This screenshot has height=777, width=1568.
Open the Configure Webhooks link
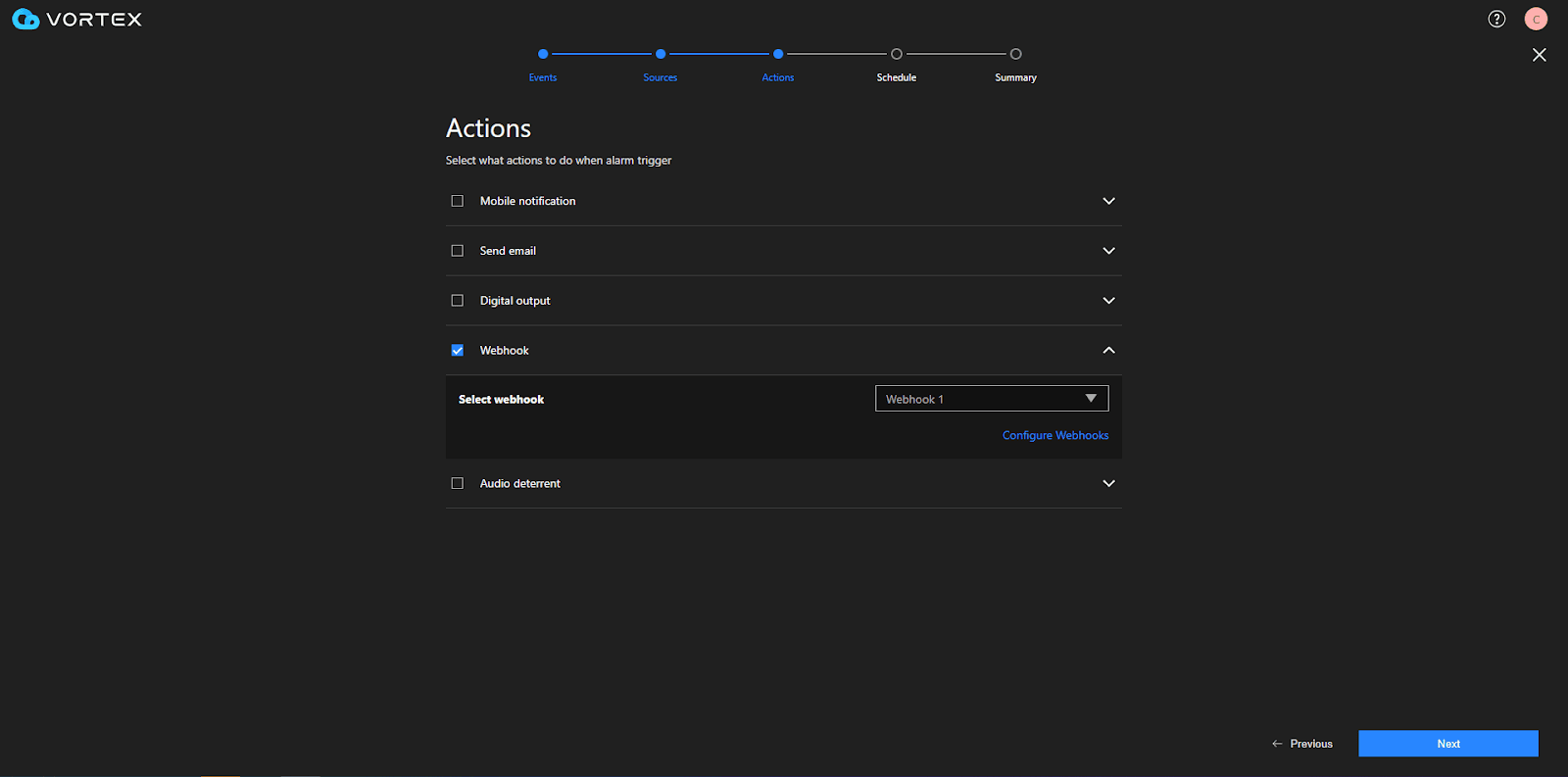1054,436
